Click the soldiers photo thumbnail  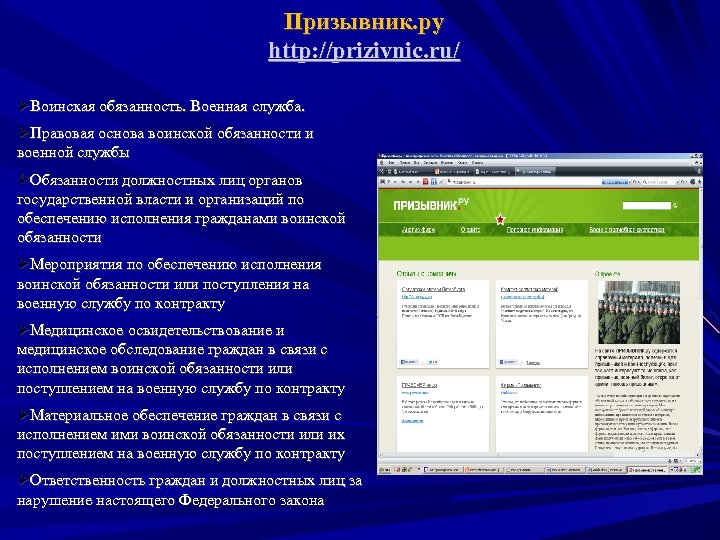639,312
